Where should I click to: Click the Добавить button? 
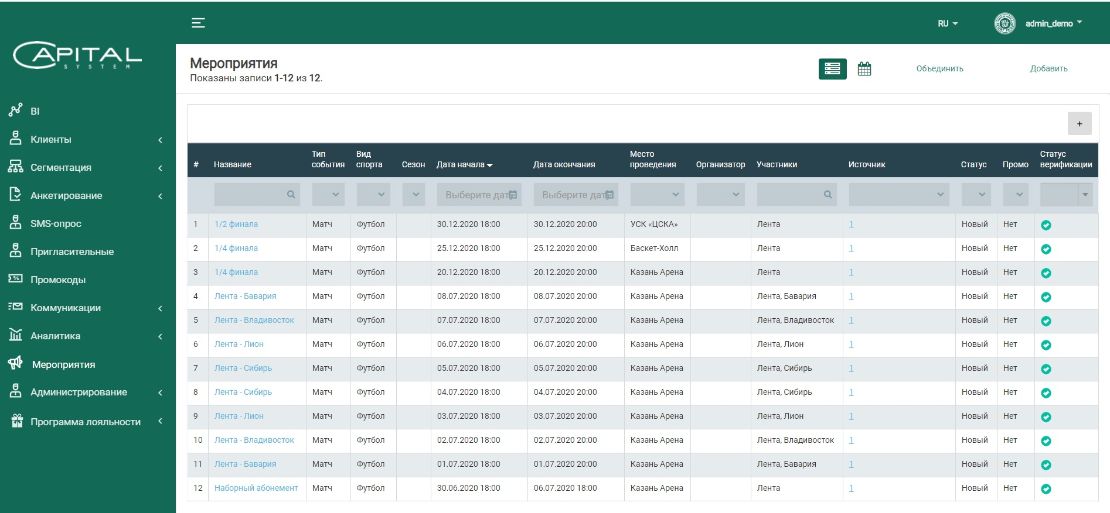coord(1049,69)
